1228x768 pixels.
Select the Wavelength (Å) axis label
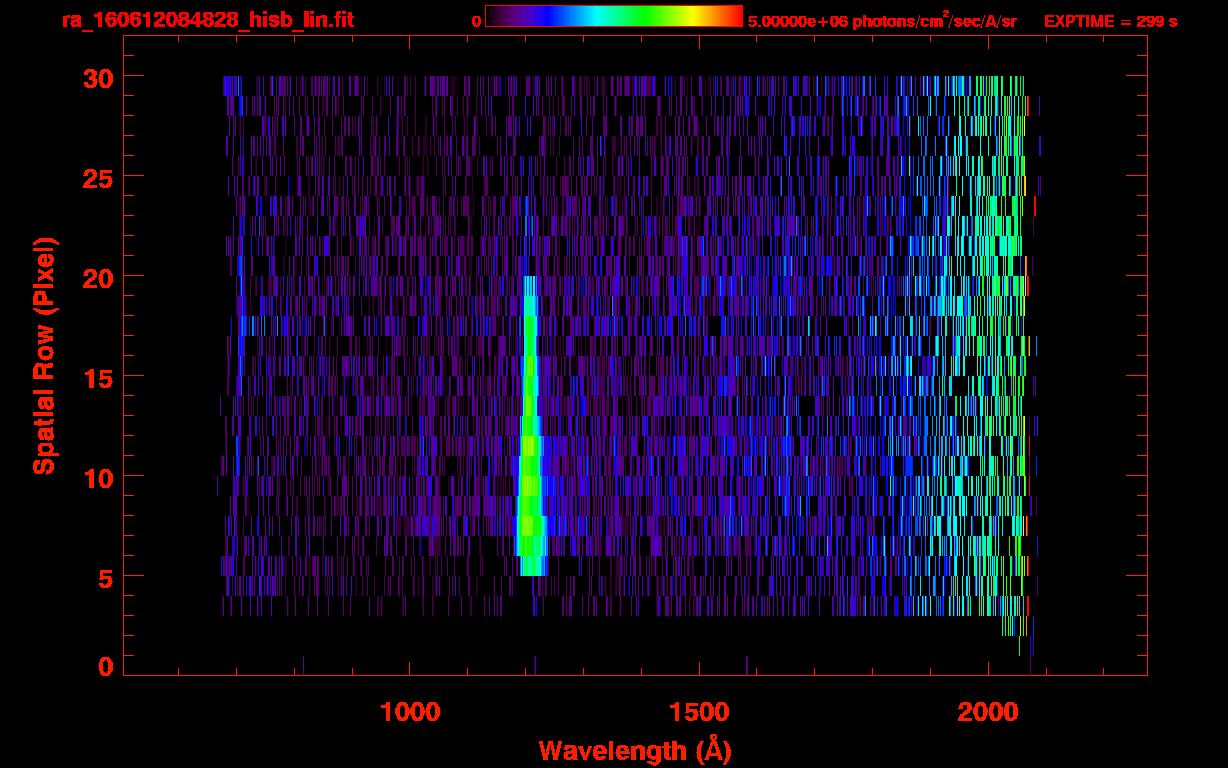[635, 751]
